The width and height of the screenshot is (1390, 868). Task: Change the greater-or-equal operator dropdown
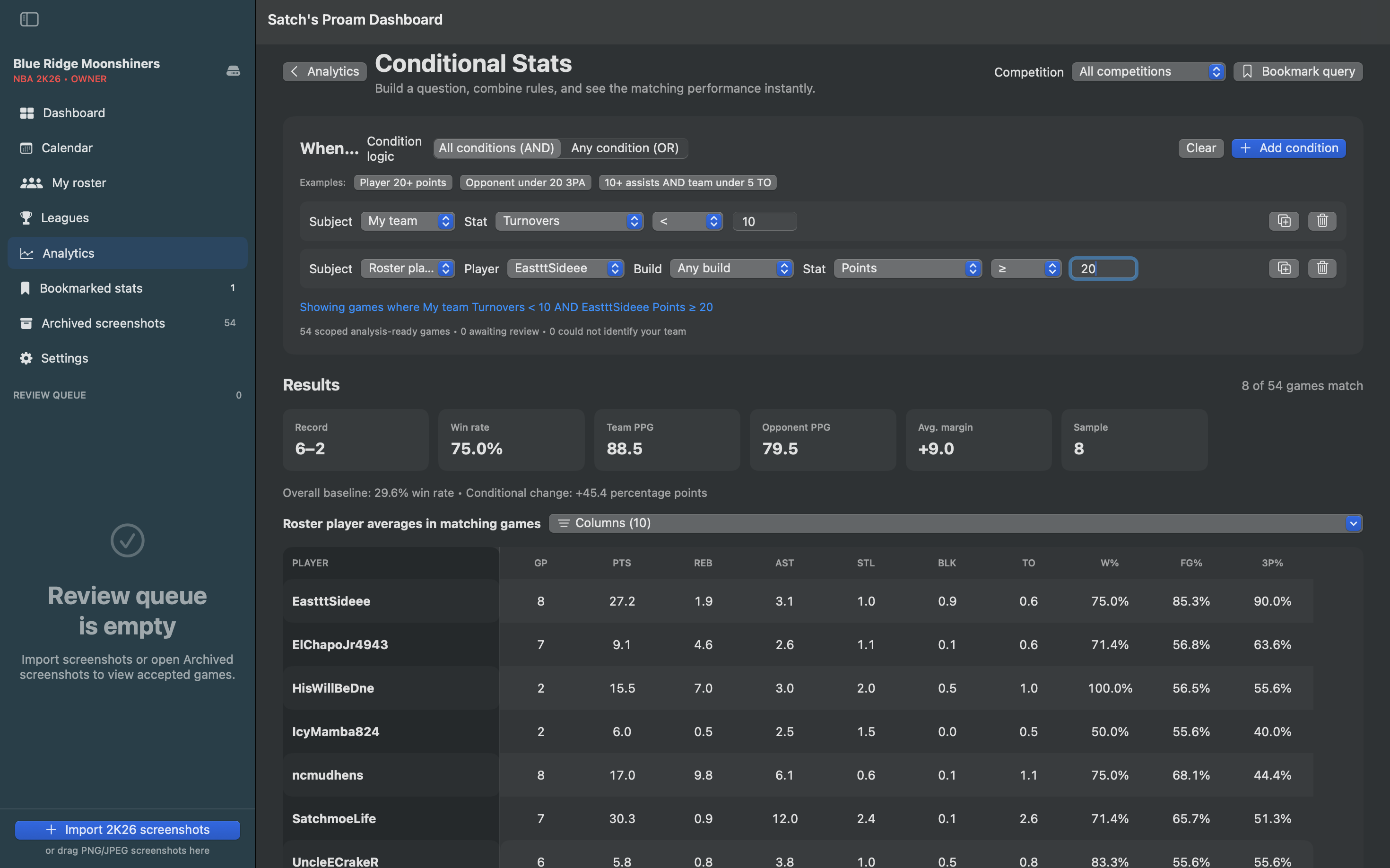(1026, 268)
